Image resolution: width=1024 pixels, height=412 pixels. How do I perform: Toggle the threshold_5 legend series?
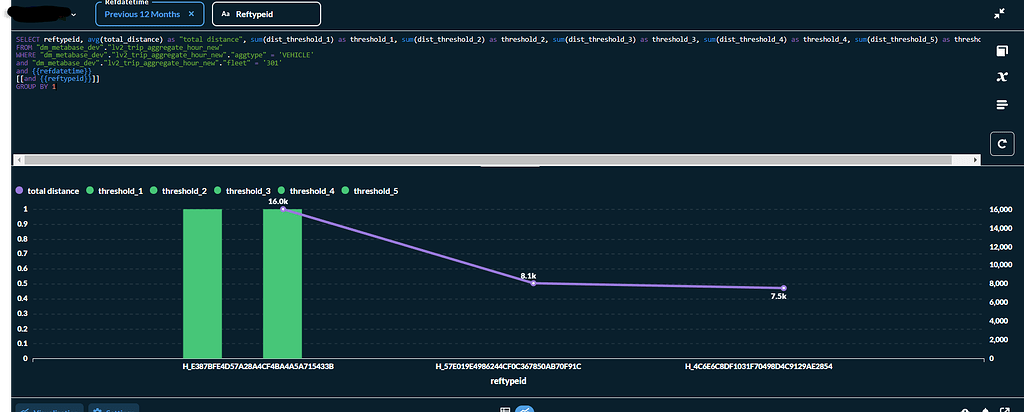(370, 190)
